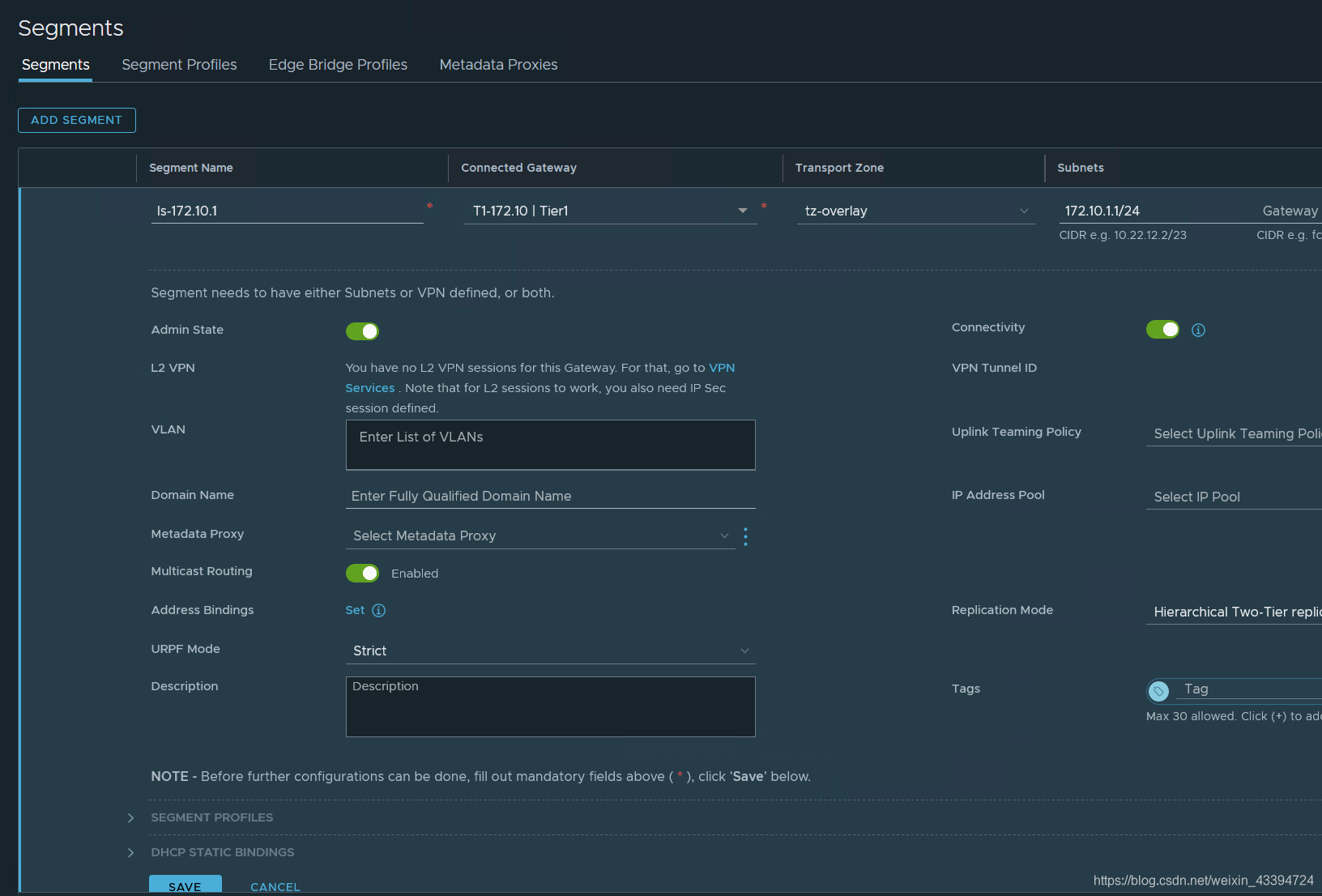Click the ADD SEGMENT button
This screenshot has width=1322, height=896.
tap(77, 120)
